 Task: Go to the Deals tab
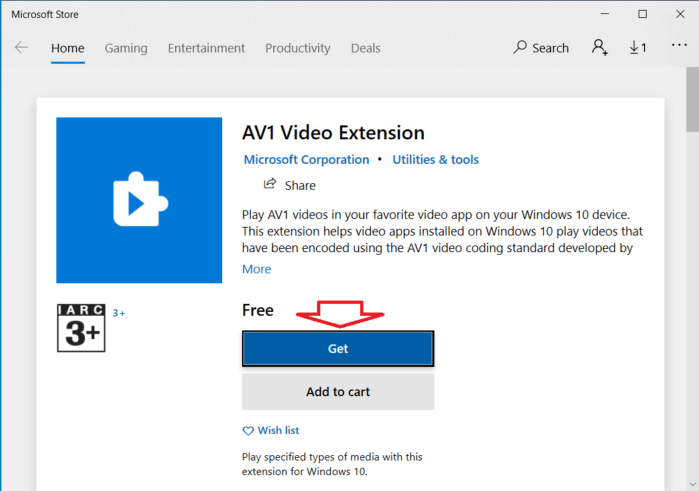click(366, 48)
